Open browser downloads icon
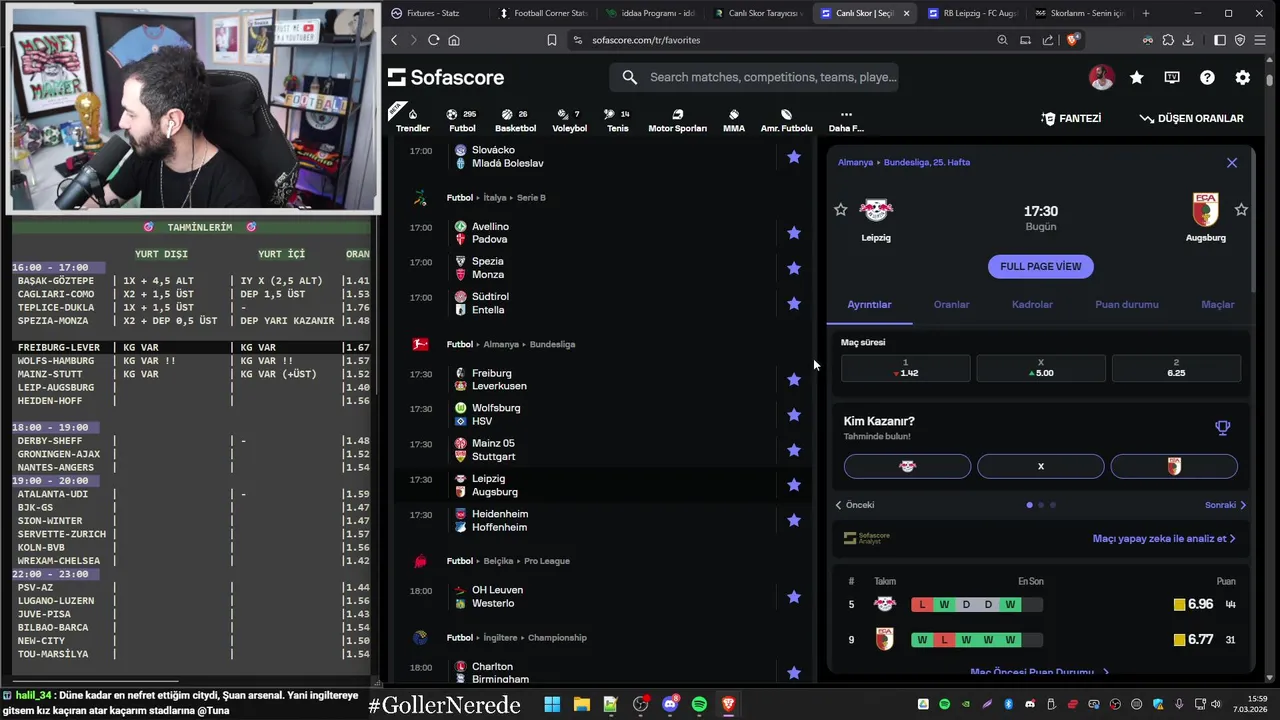The width and height of the screenshot is (1280, 720). pos(1188,40)
